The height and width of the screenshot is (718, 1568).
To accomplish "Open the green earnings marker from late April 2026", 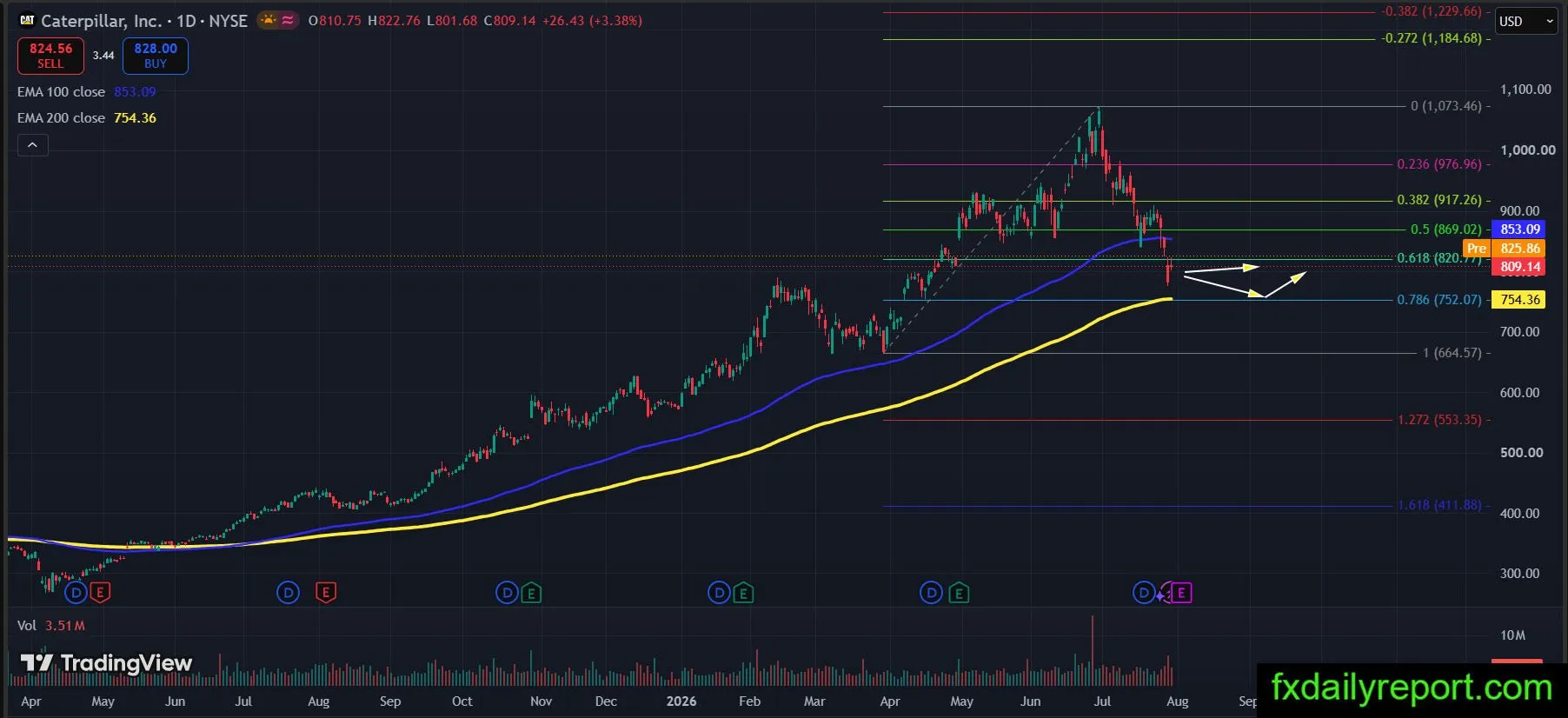I will pyautogui.click(x=959, y=593).
